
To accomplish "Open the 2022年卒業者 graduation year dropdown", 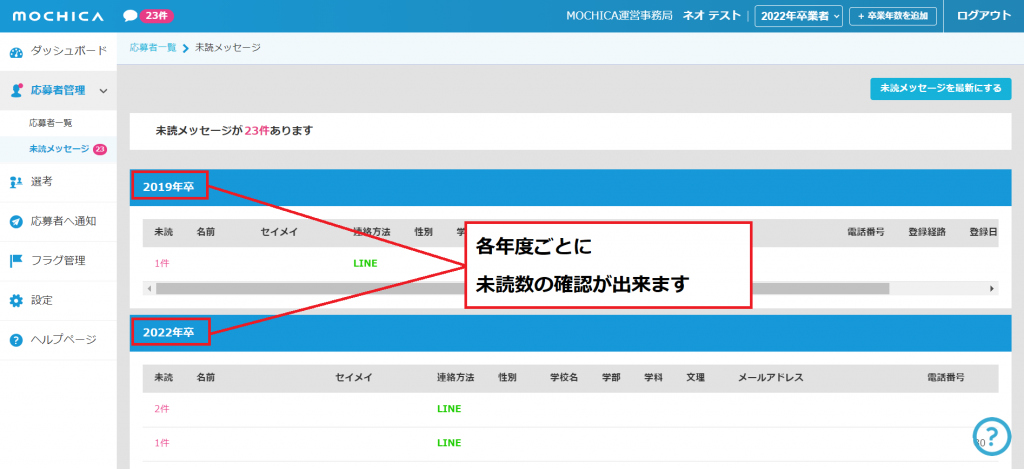I will click(x=798, y=16).
